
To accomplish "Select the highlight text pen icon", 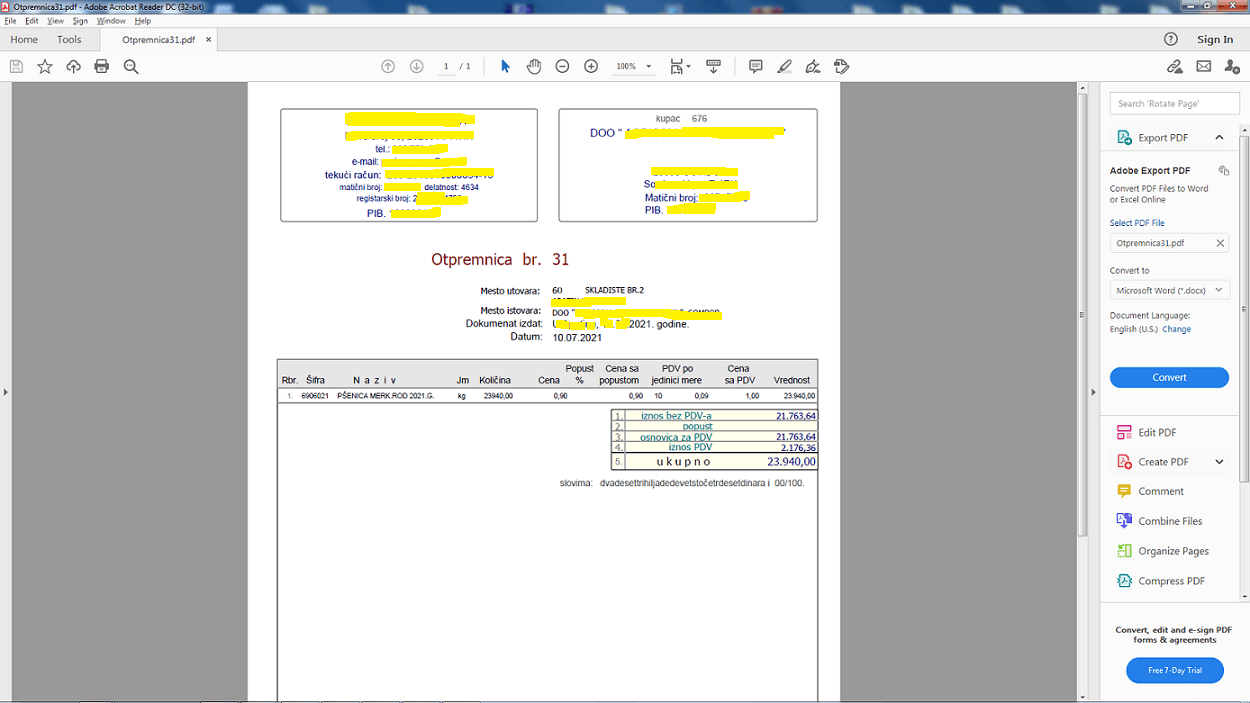I will tap(785, 66).
